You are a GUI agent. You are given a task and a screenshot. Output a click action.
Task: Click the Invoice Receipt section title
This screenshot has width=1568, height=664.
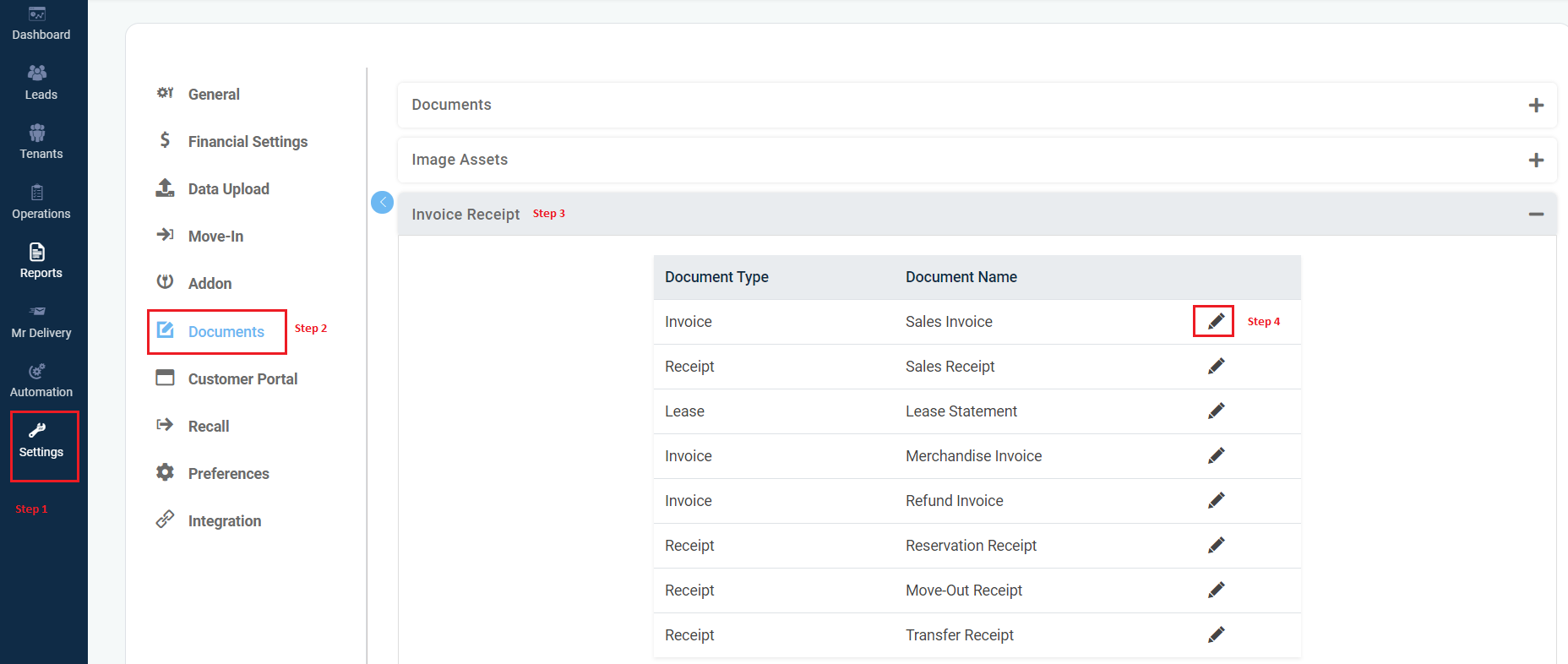[465, 215]
